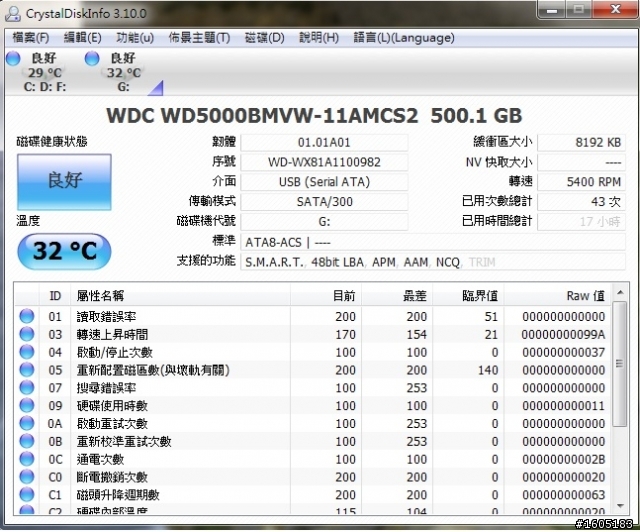Click the status orb for attribute 0B
Viewport: 640px width, 532px height.
tap(27, 441)
